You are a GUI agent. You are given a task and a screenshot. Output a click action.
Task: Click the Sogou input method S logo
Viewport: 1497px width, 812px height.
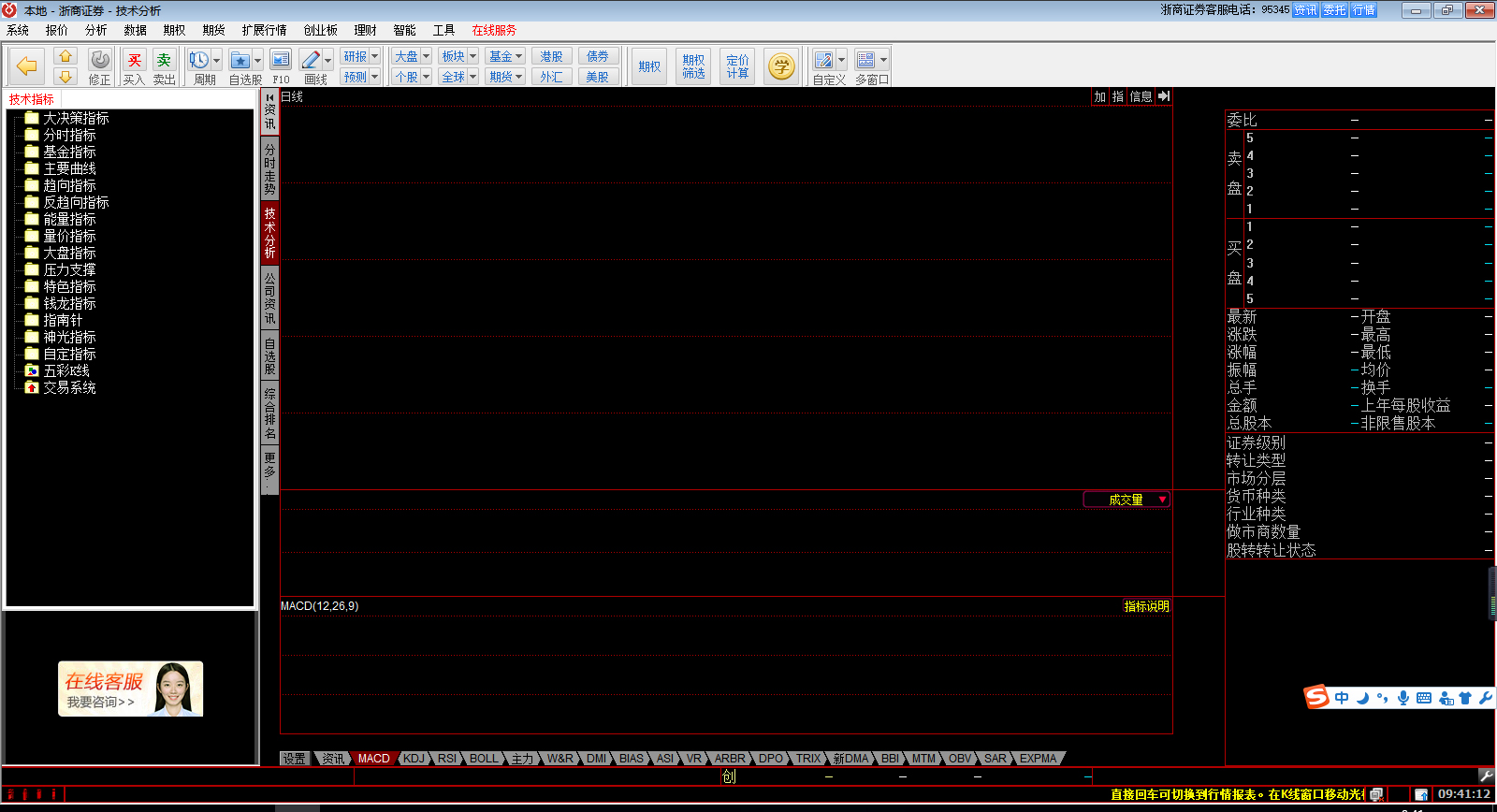pyautogui.click(x=1316, y=697)
